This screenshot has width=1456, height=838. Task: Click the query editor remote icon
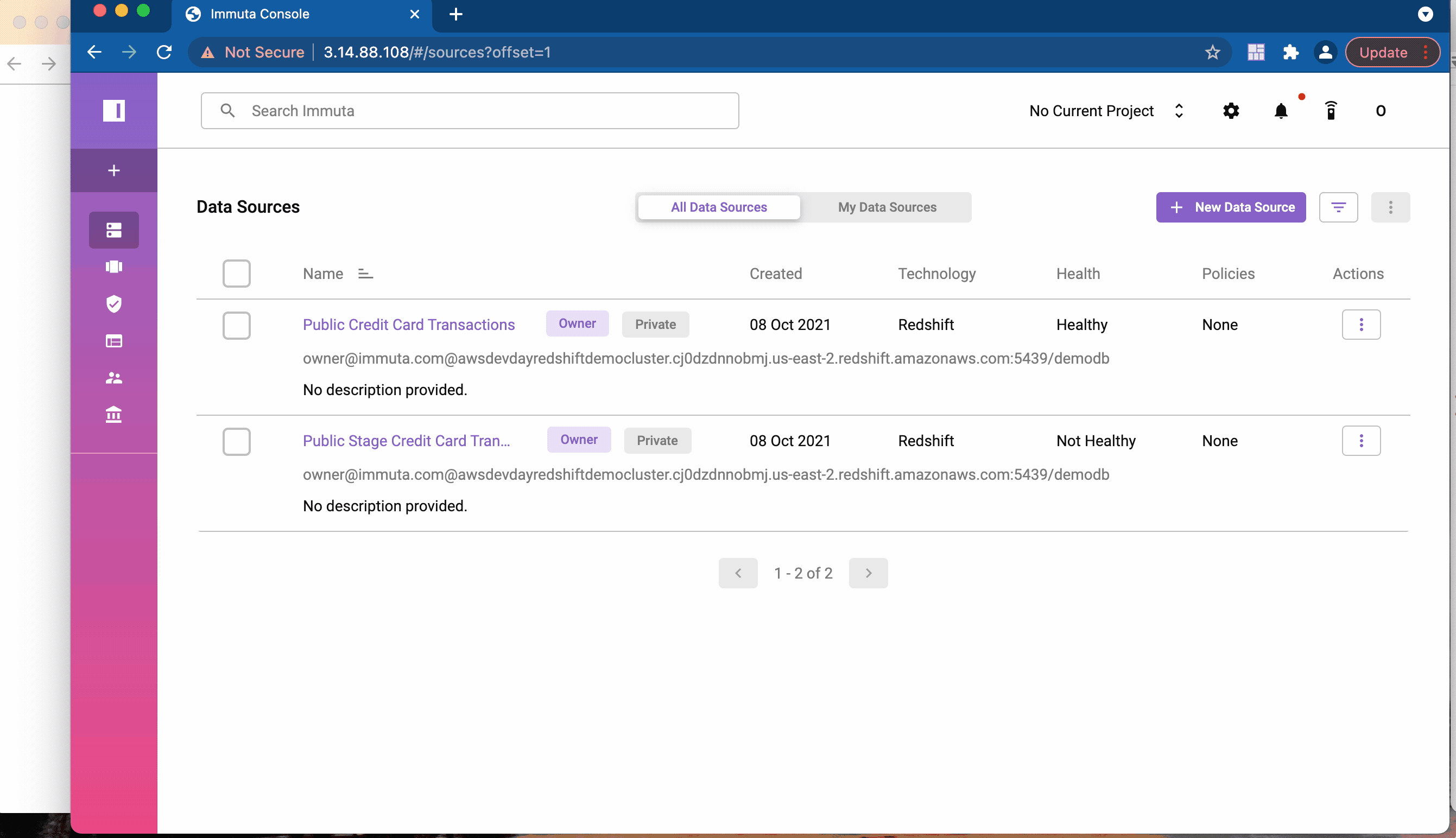[1331, 111]
